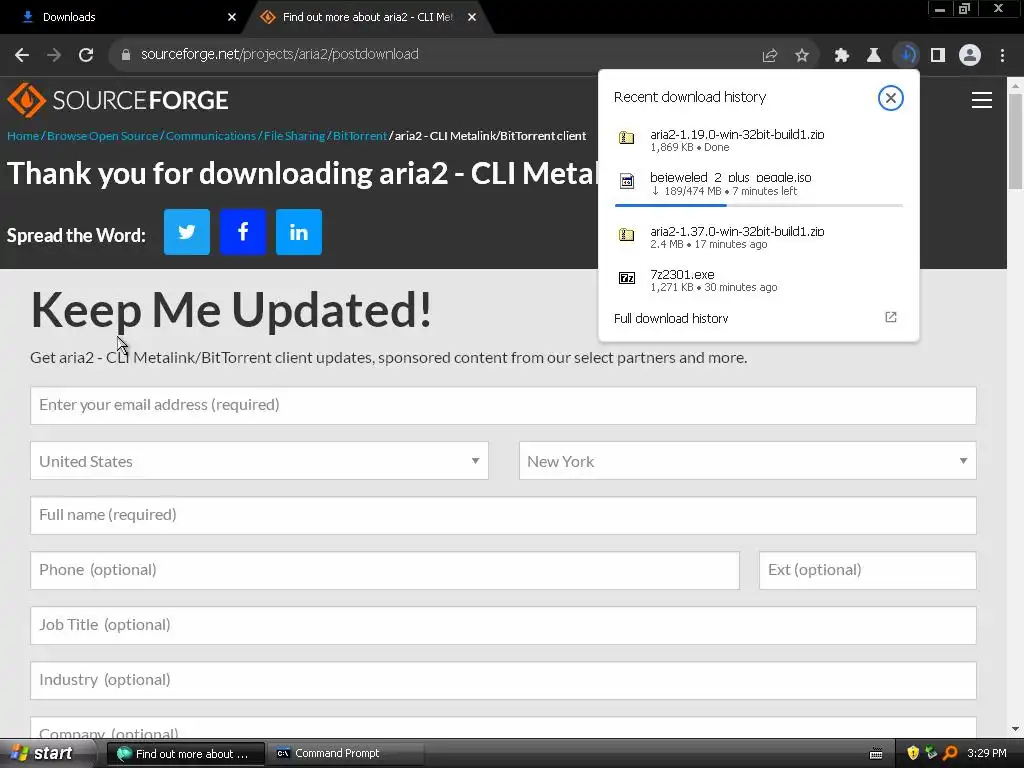Share this page via the share icon
The image size is (1024, 768).
pyautogui.click(x=770, y=56)
